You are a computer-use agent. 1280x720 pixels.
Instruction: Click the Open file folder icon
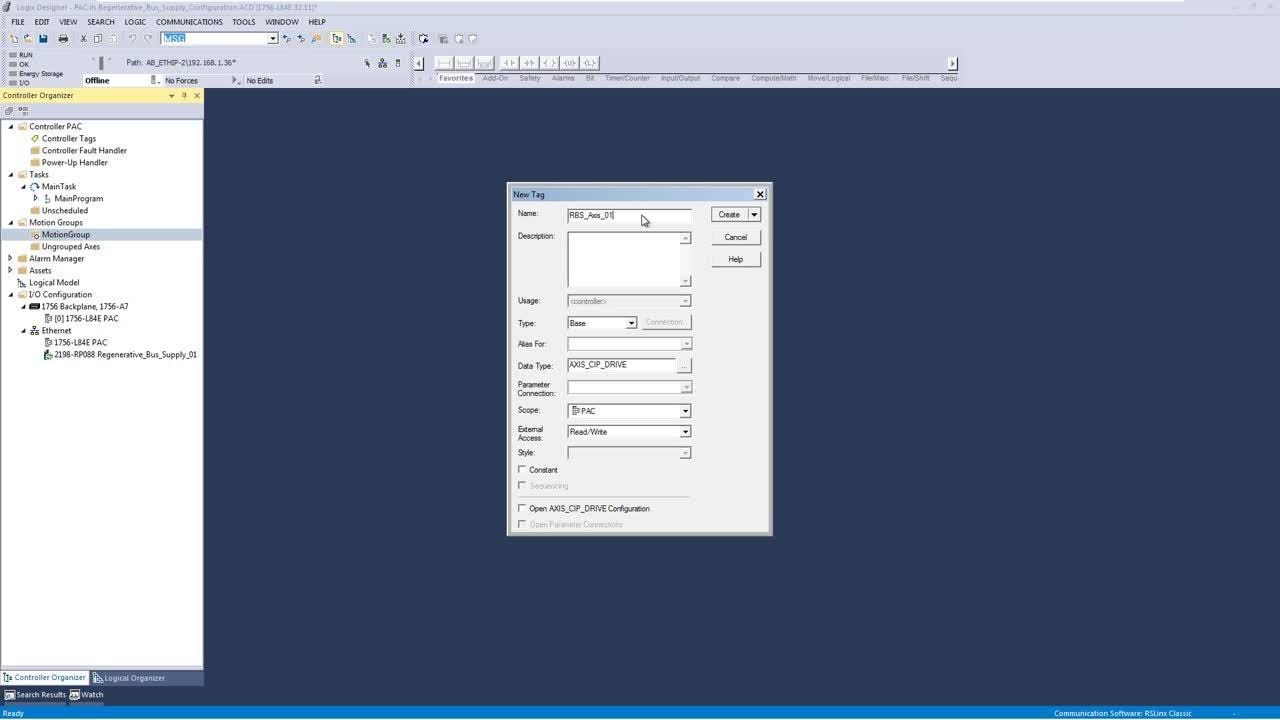point(28,39)
